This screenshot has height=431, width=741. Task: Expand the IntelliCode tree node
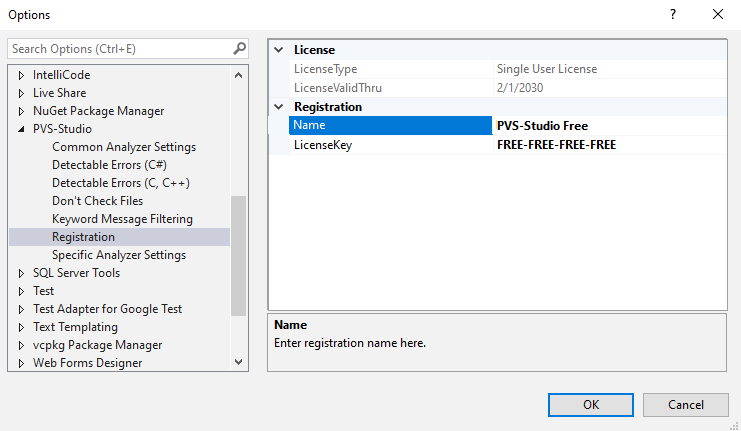coord(21,75)
